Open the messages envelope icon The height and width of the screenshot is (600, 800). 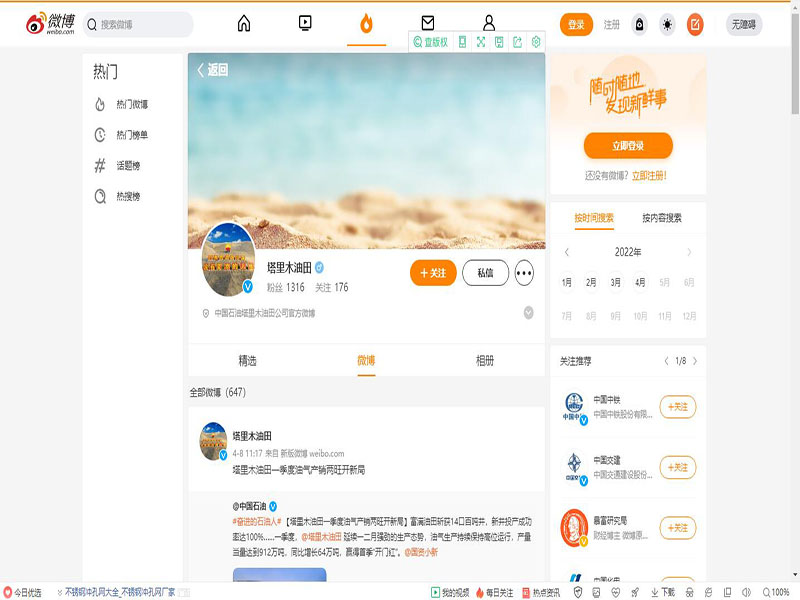(428, 23)
